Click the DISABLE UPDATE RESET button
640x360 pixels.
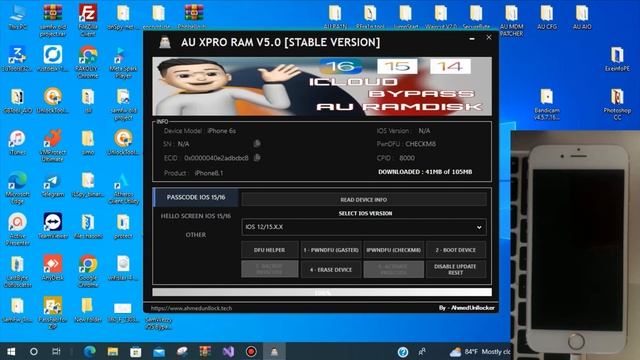456,269
